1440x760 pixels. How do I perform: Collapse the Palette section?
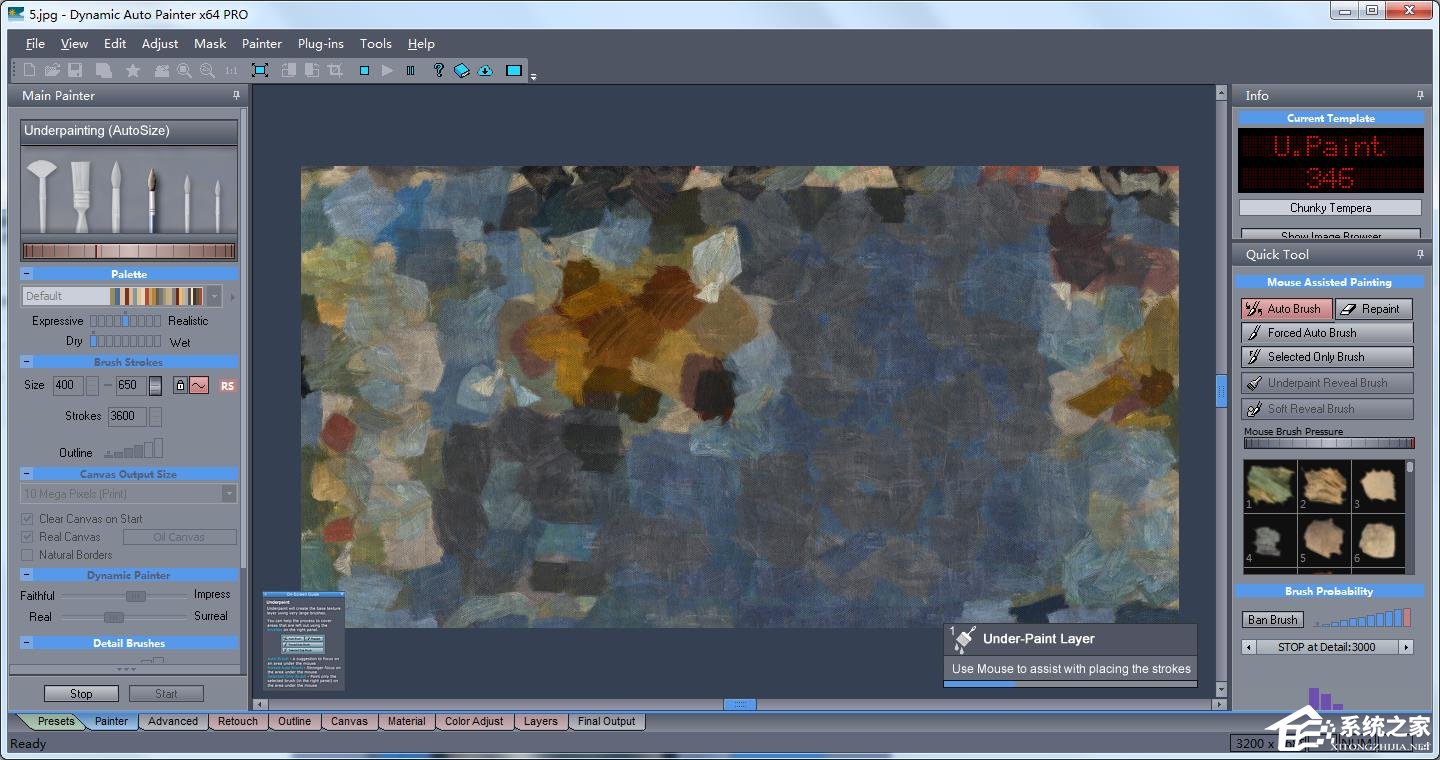tap(26, 274)
